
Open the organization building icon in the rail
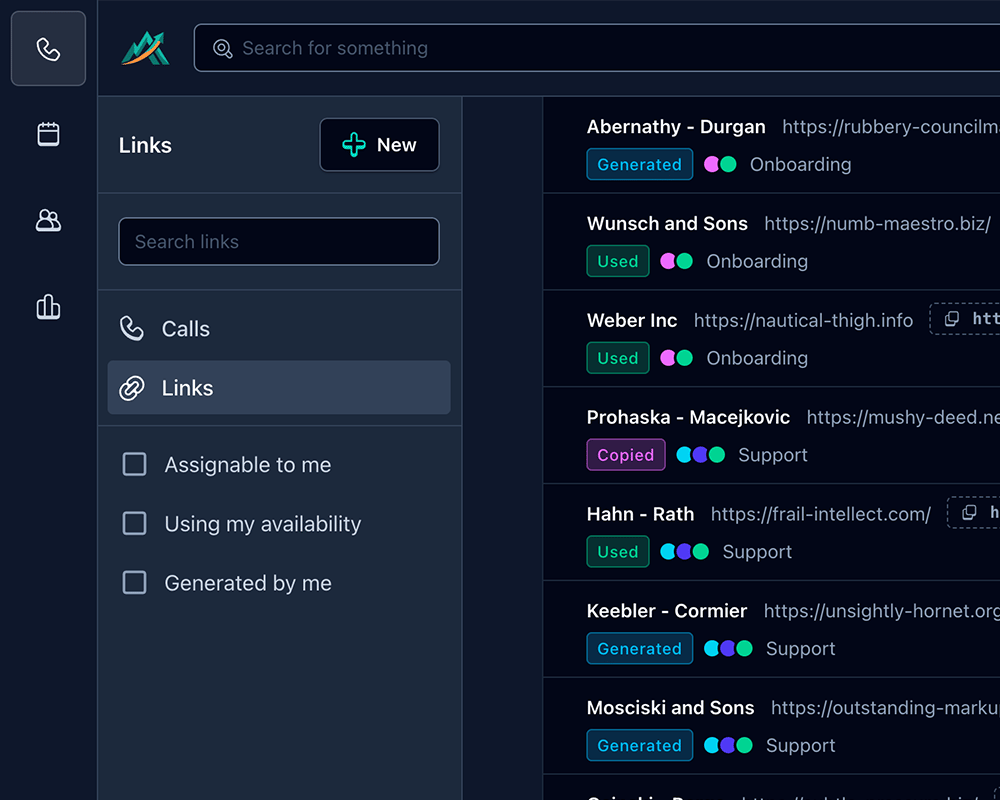point(48,307)
